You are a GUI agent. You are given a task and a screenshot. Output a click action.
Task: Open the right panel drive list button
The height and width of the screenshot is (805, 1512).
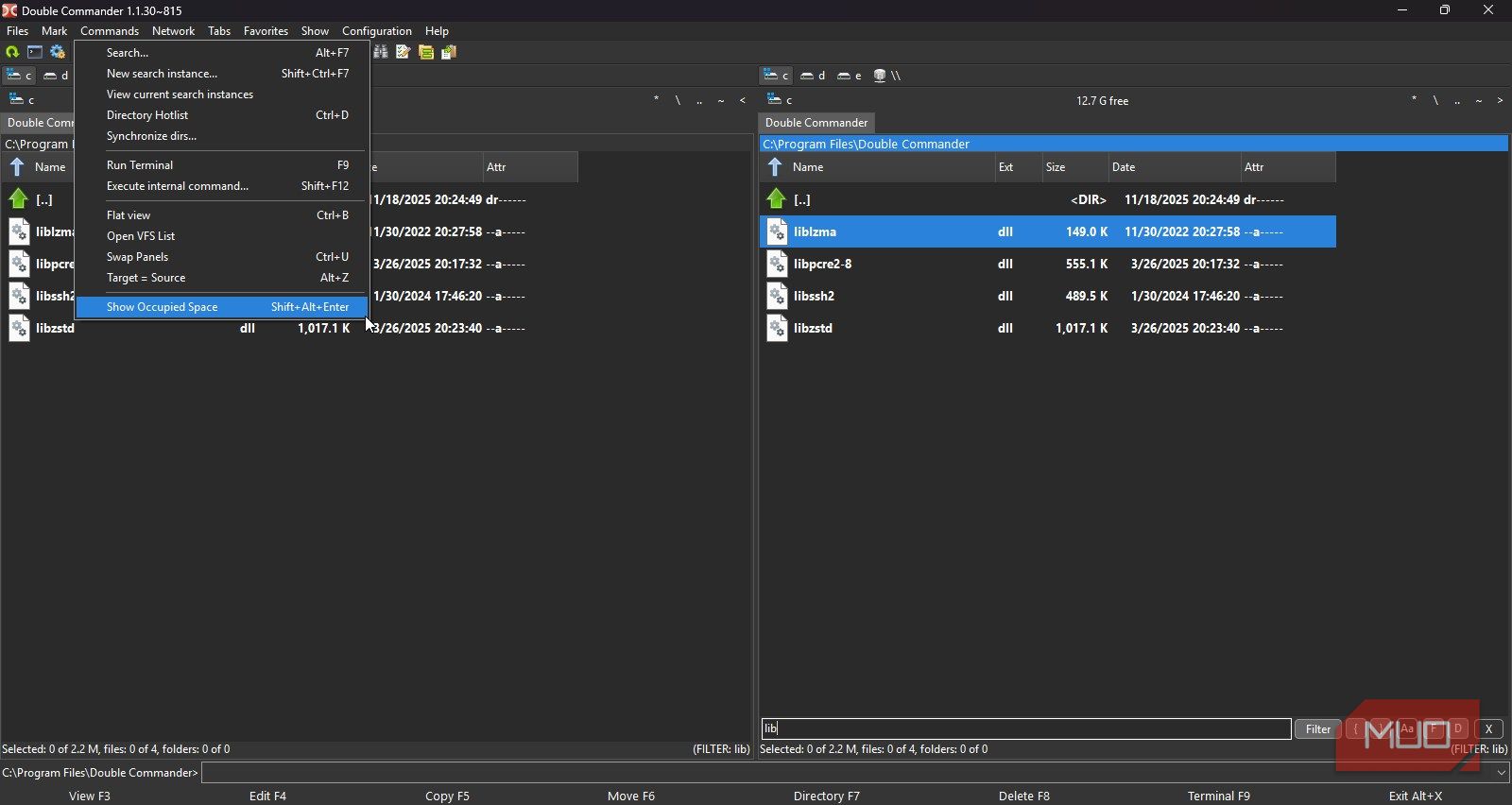point(780,100)
